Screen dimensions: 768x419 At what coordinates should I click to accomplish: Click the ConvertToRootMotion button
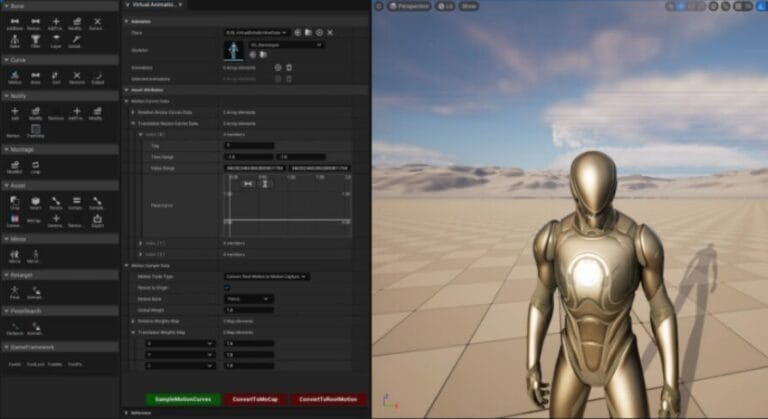[x=328, y=399]
